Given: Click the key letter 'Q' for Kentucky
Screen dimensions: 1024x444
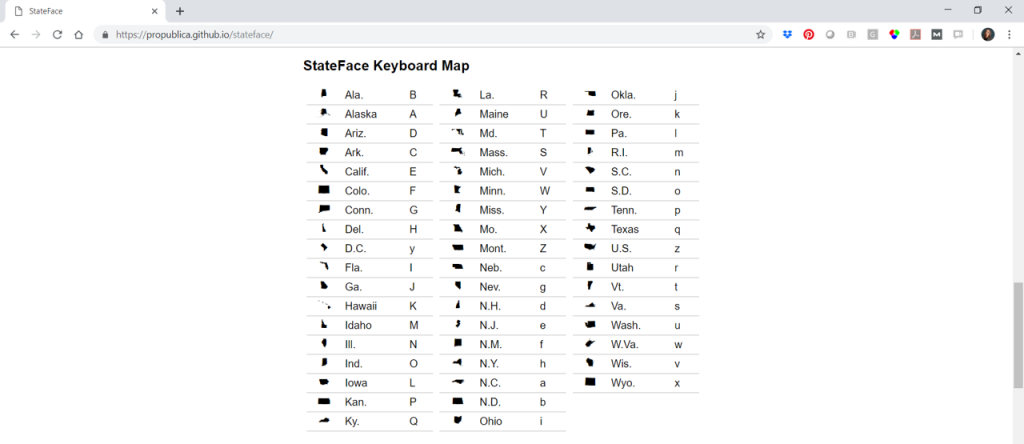Looking at the screenshot, I should coord(413,421).
